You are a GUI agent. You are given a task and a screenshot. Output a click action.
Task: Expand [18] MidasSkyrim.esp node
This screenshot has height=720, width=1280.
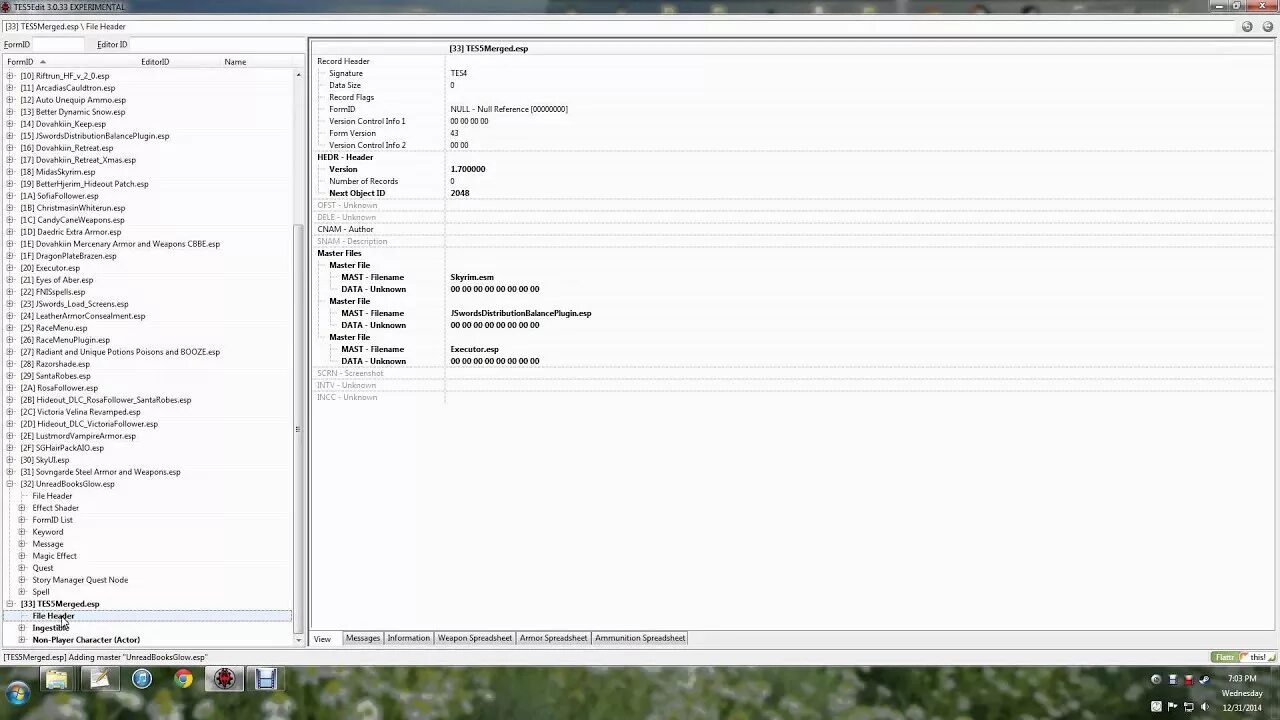(x=10, y=172)
